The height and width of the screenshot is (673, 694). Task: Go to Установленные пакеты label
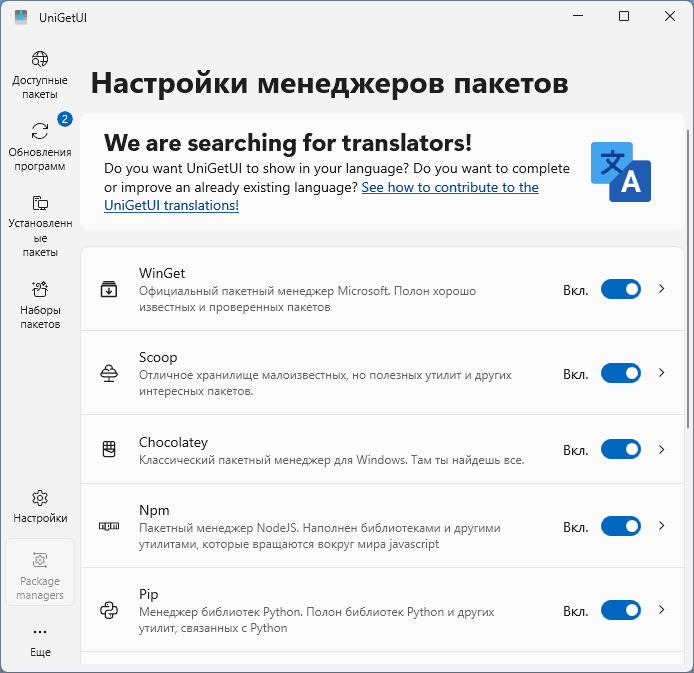(40, 238)
